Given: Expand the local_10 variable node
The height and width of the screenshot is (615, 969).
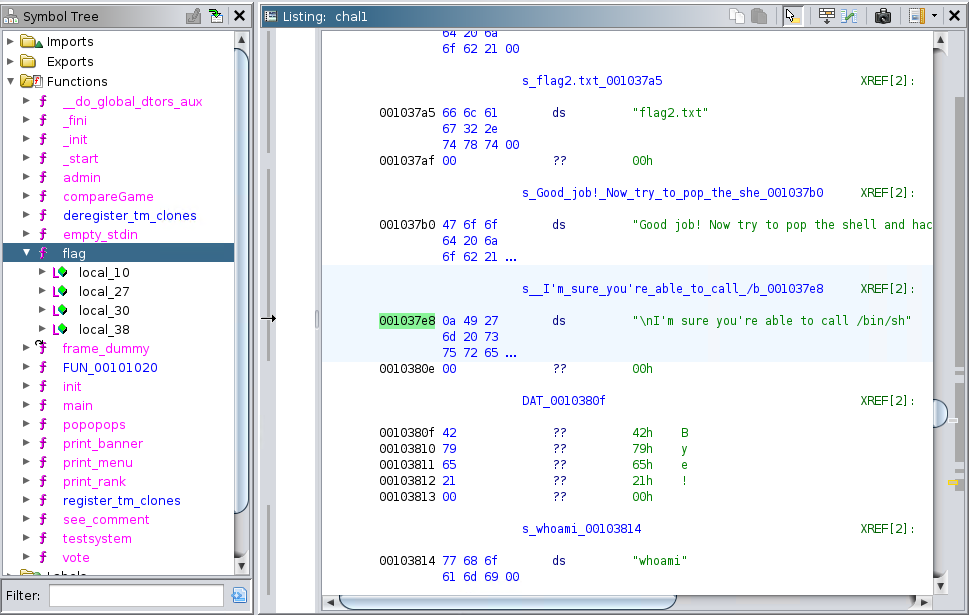Looking at the screenshot, I should point(42,272).
